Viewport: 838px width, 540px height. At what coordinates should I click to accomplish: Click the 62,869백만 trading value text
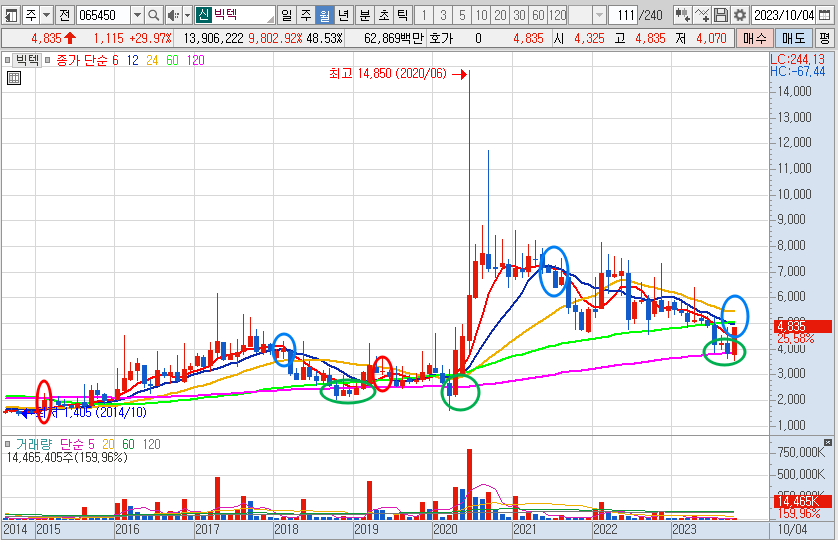click(394, 38)
